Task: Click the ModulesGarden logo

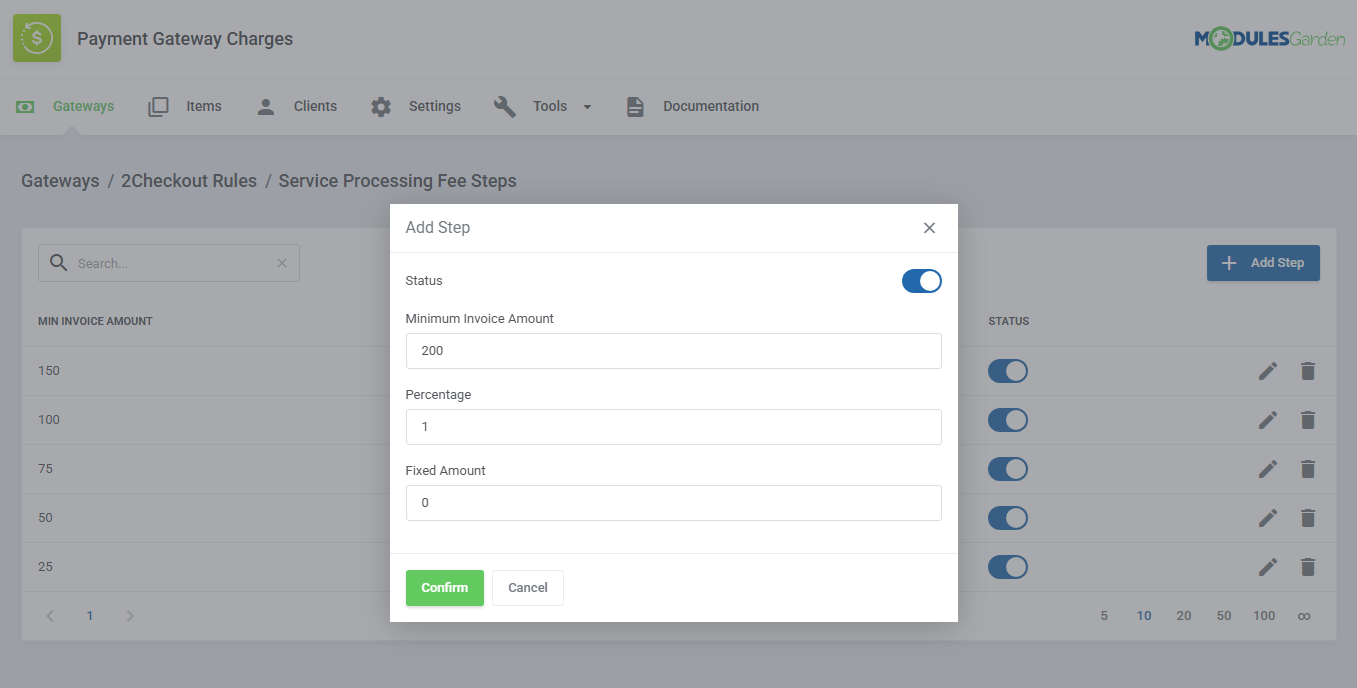Action: [1269, 38]
